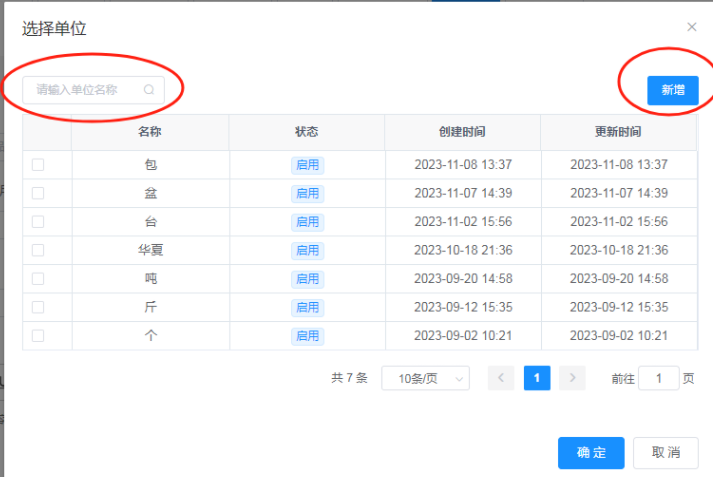Focus the 请输入单位名称 search field
713x477 pixels.
[x=85, y=90]
